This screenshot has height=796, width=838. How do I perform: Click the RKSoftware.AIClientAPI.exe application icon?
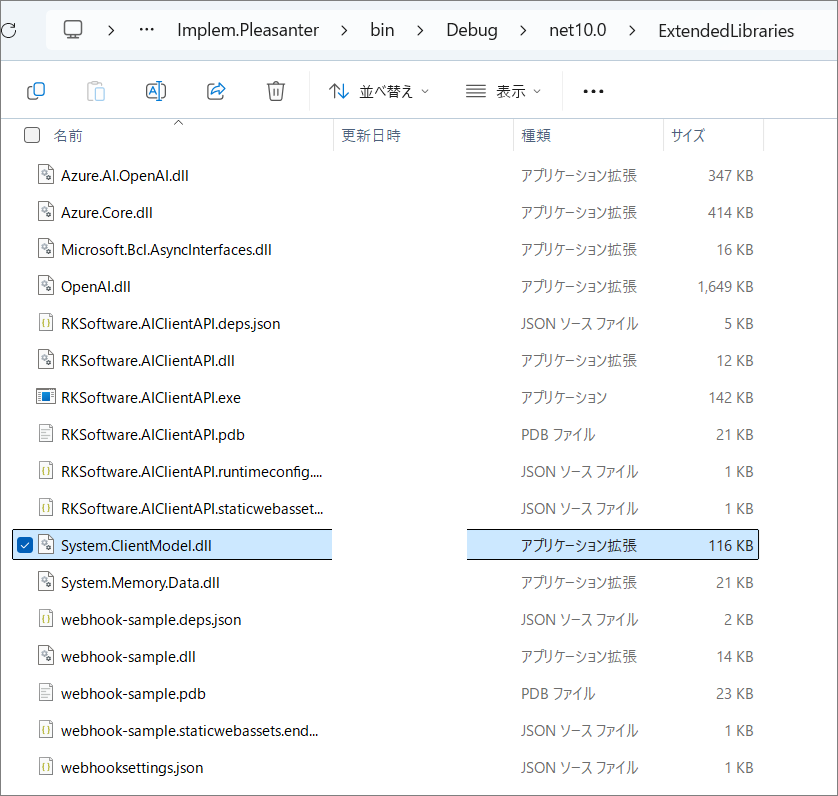(46, 397)
